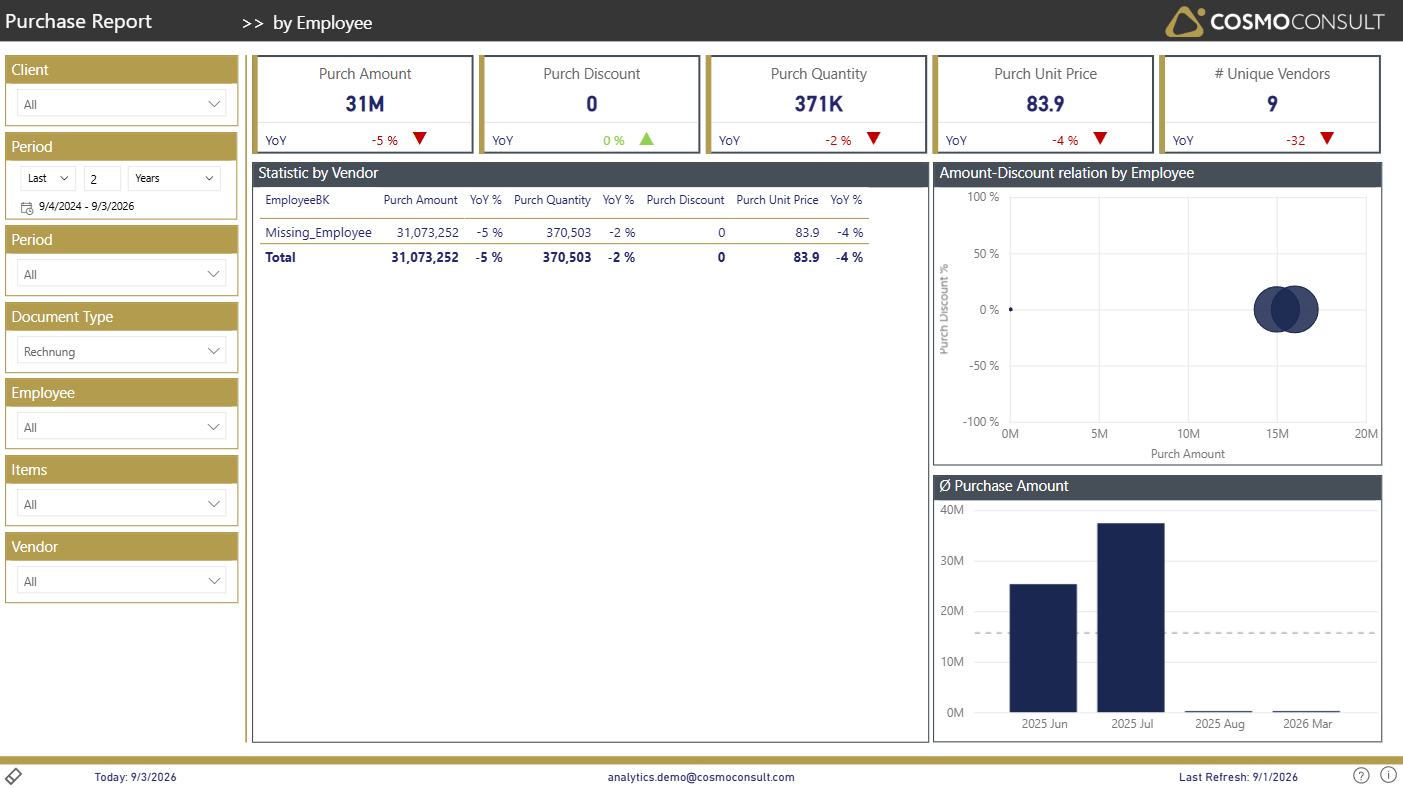Click the 371K value in Purch Quantity card
The width and height of the screenshot is (1403, 789).
pos(819,104)
